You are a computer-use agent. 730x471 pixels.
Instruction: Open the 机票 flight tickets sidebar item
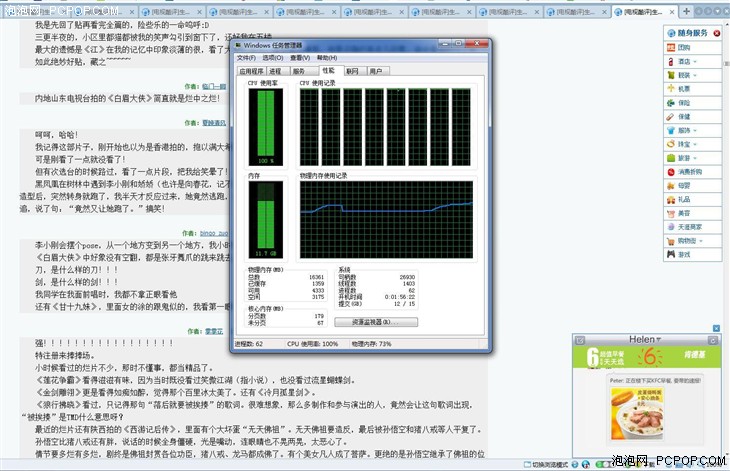[669, 89]
